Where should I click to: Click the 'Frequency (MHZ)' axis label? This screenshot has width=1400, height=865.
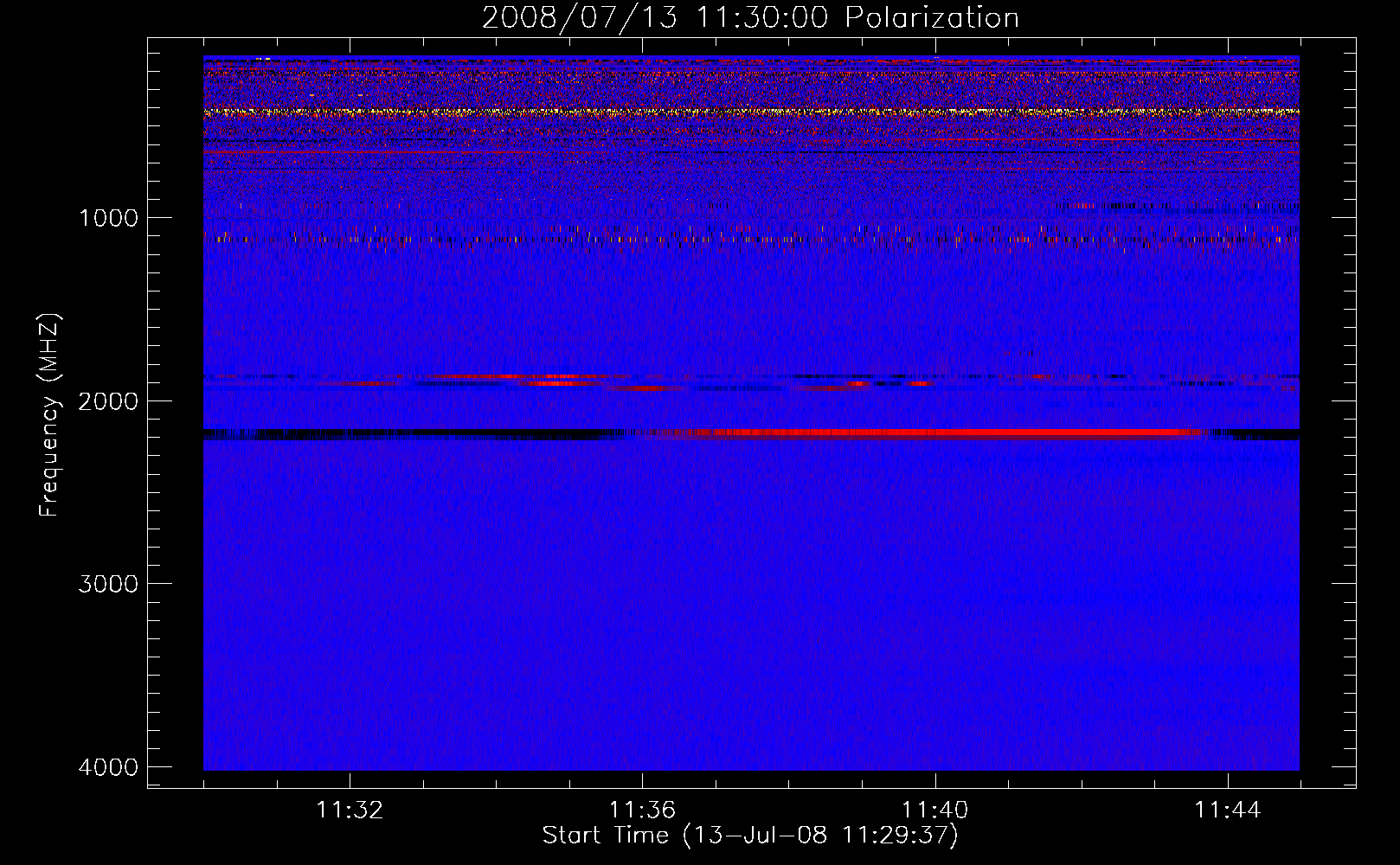(x=50, y=416)
